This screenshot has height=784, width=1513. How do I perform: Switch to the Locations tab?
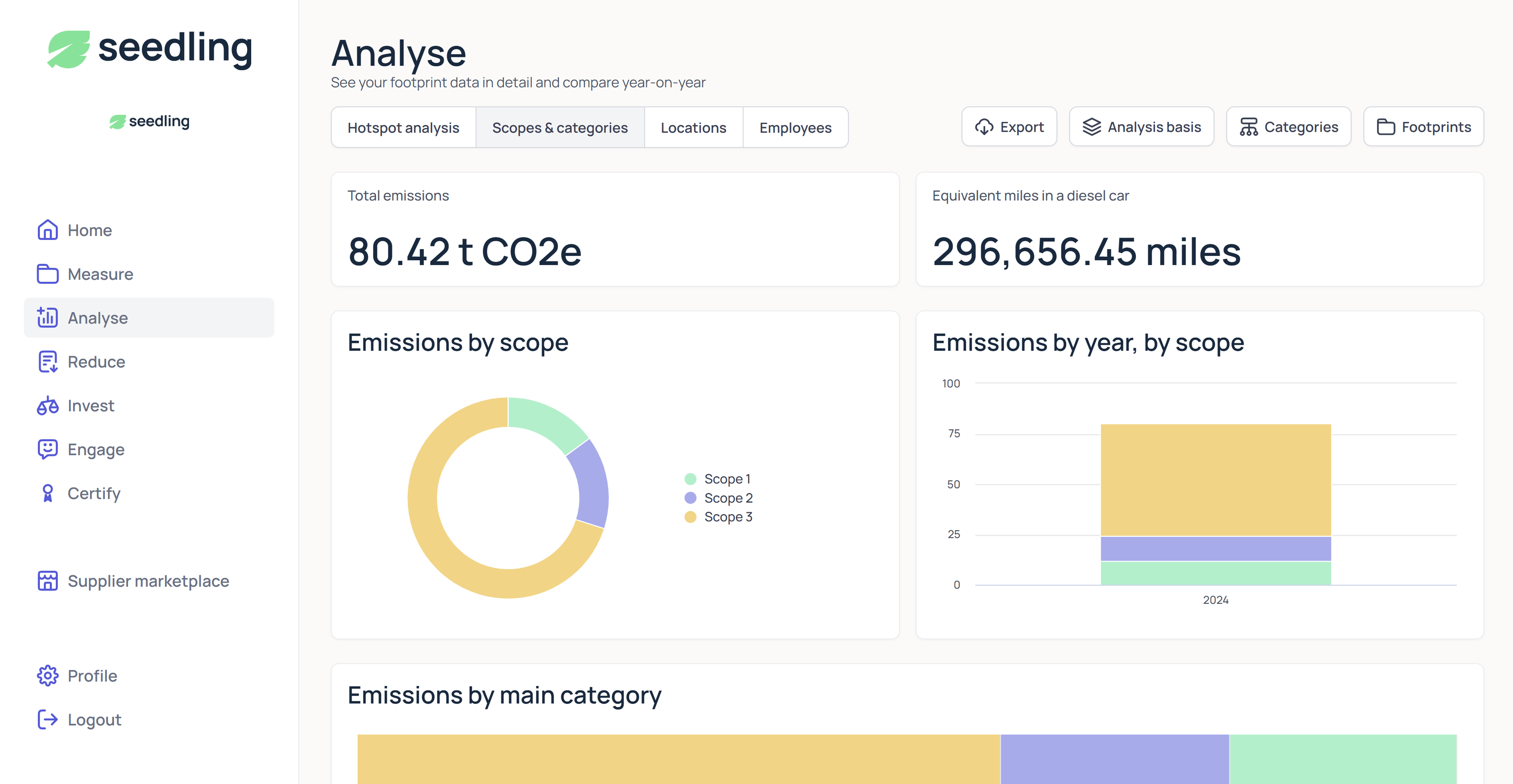(693, 128)
